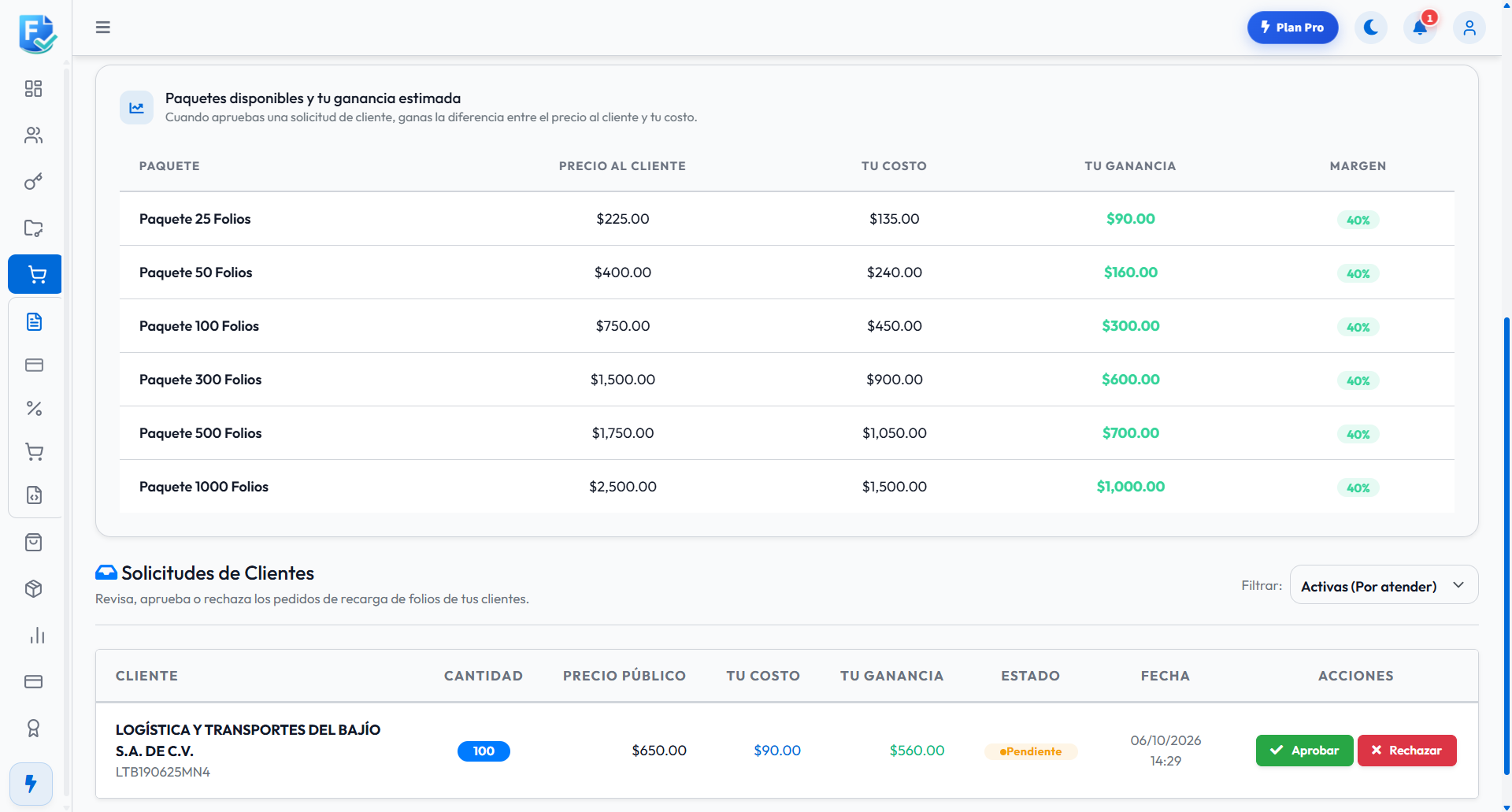Open the user profile icon
1512x812 pixels.
point(1469,28)
